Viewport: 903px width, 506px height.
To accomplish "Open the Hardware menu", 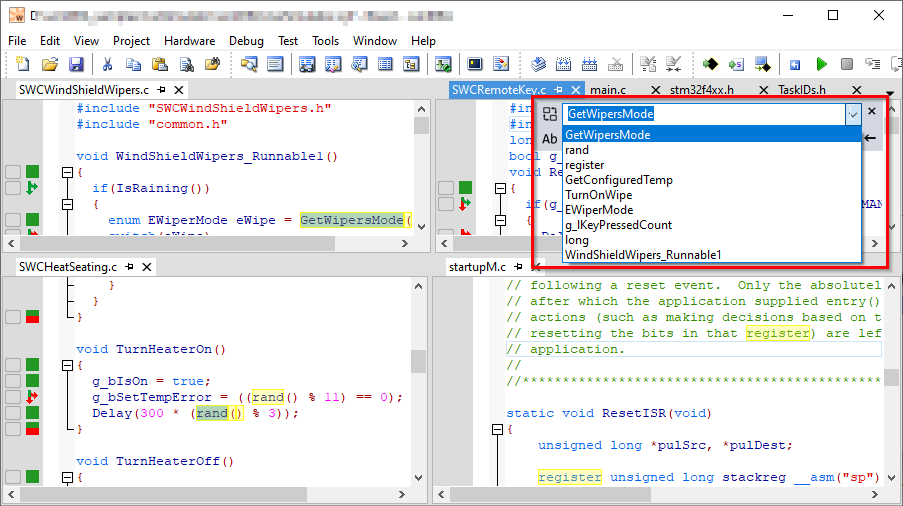I will click(x=189, y=41).
